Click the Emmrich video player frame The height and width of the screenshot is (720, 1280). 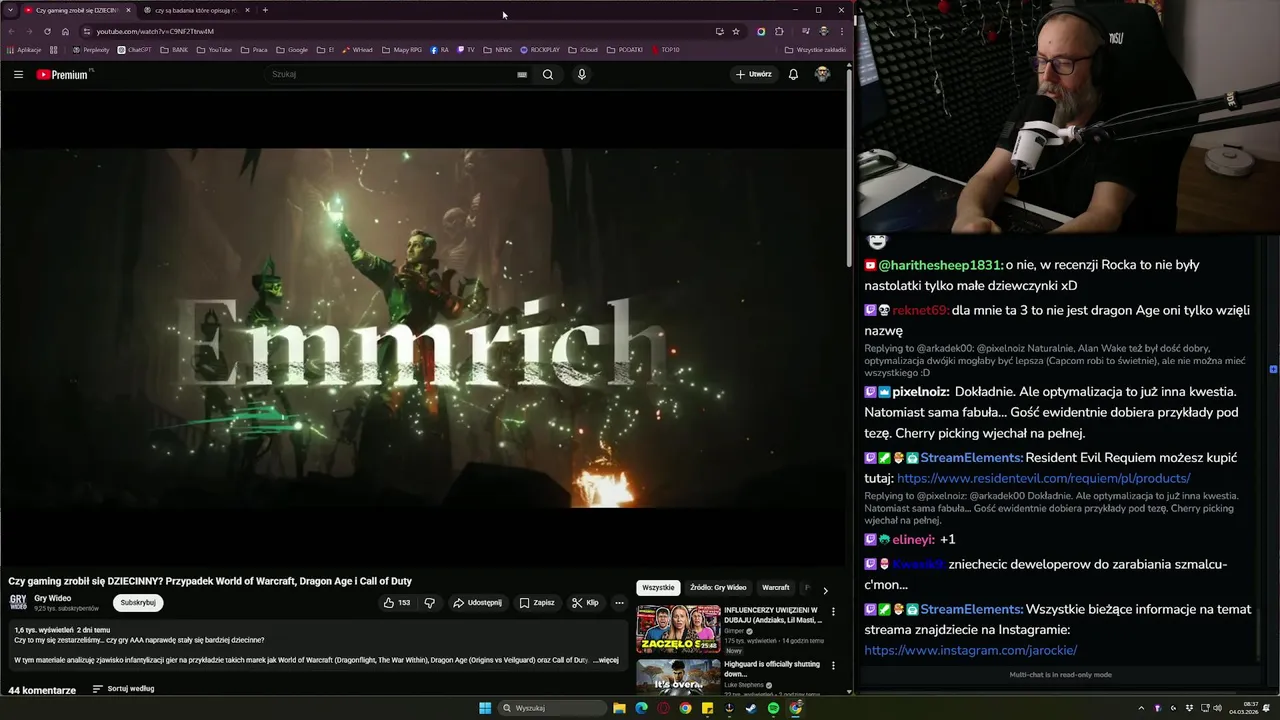click(x=423, y=328)
